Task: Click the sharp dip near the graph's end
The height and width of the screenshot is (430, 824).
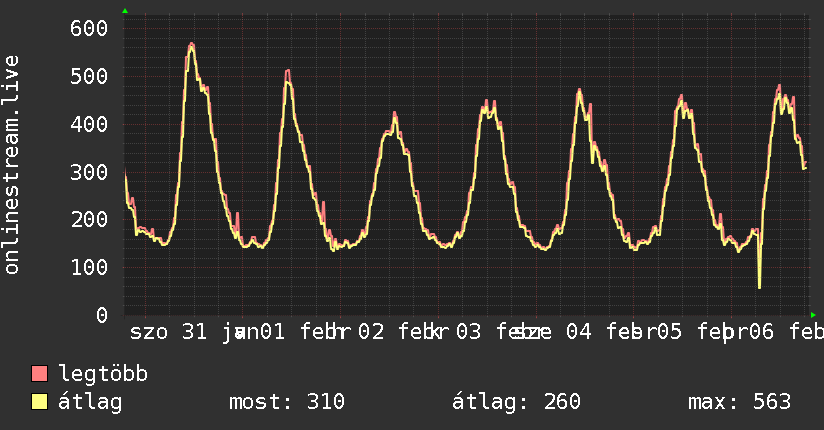Action: coord(759,287)
